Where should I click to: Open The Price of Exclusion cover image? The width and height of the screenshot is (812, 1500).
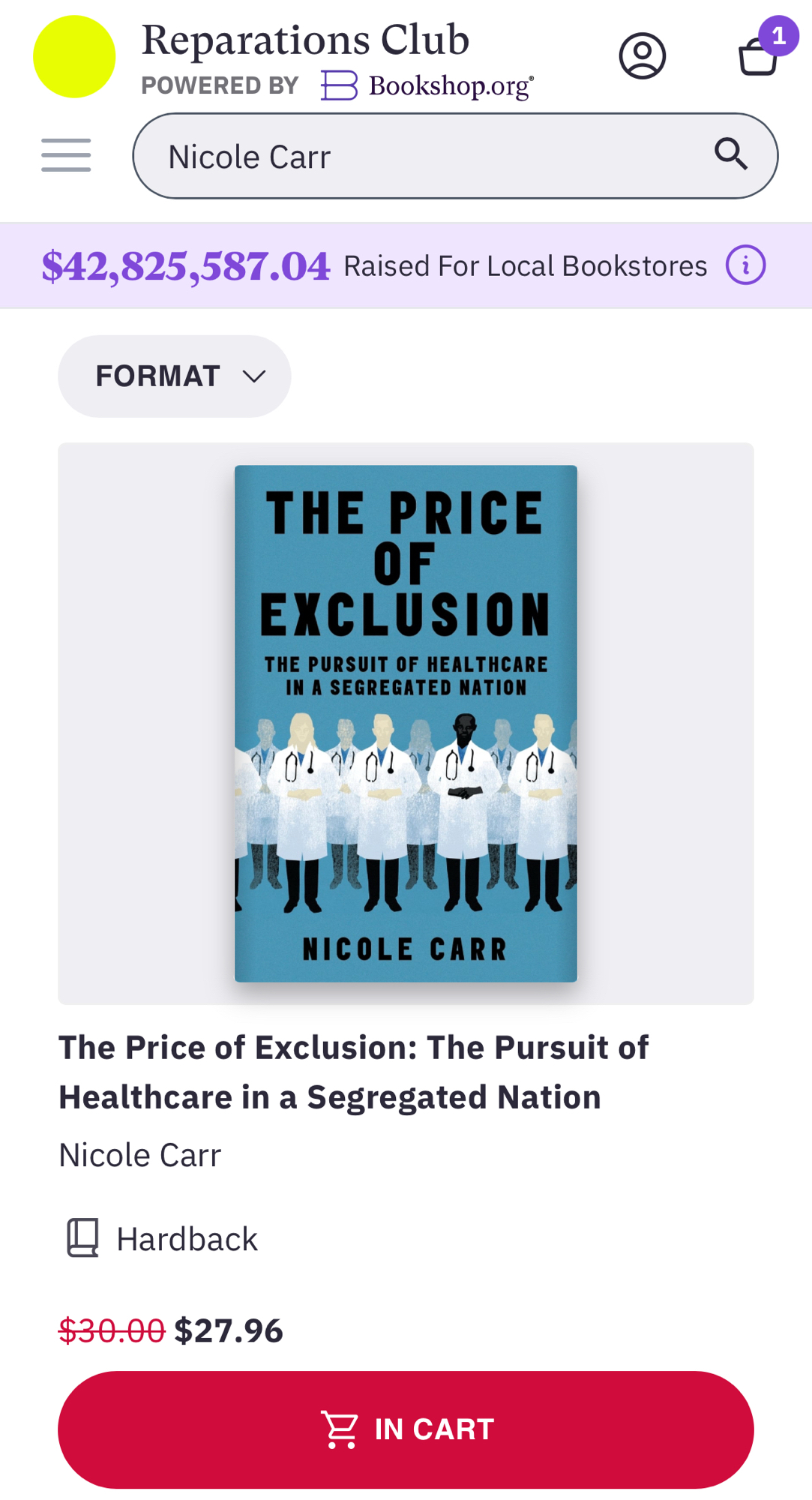pos(406,724)
